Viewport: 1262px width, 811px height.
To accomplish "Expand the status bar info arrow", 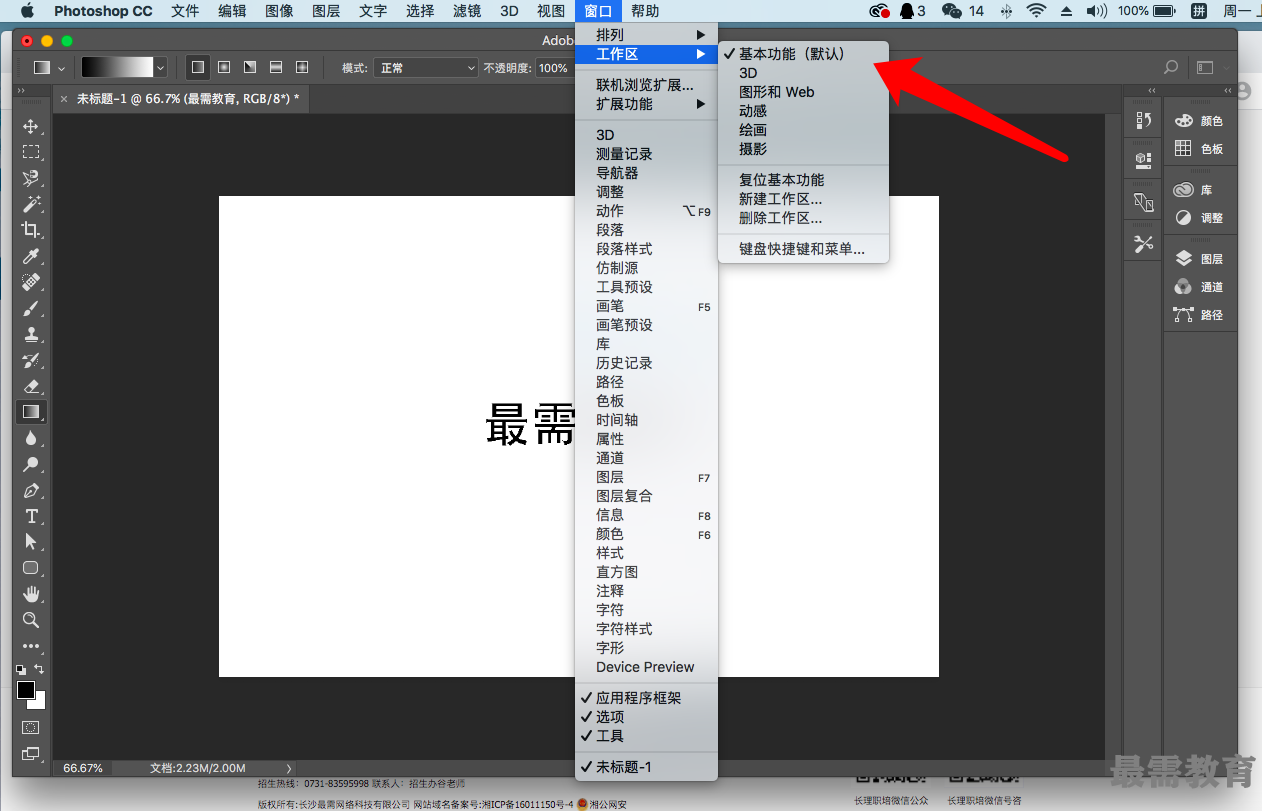I will click(x=290, y=768).
